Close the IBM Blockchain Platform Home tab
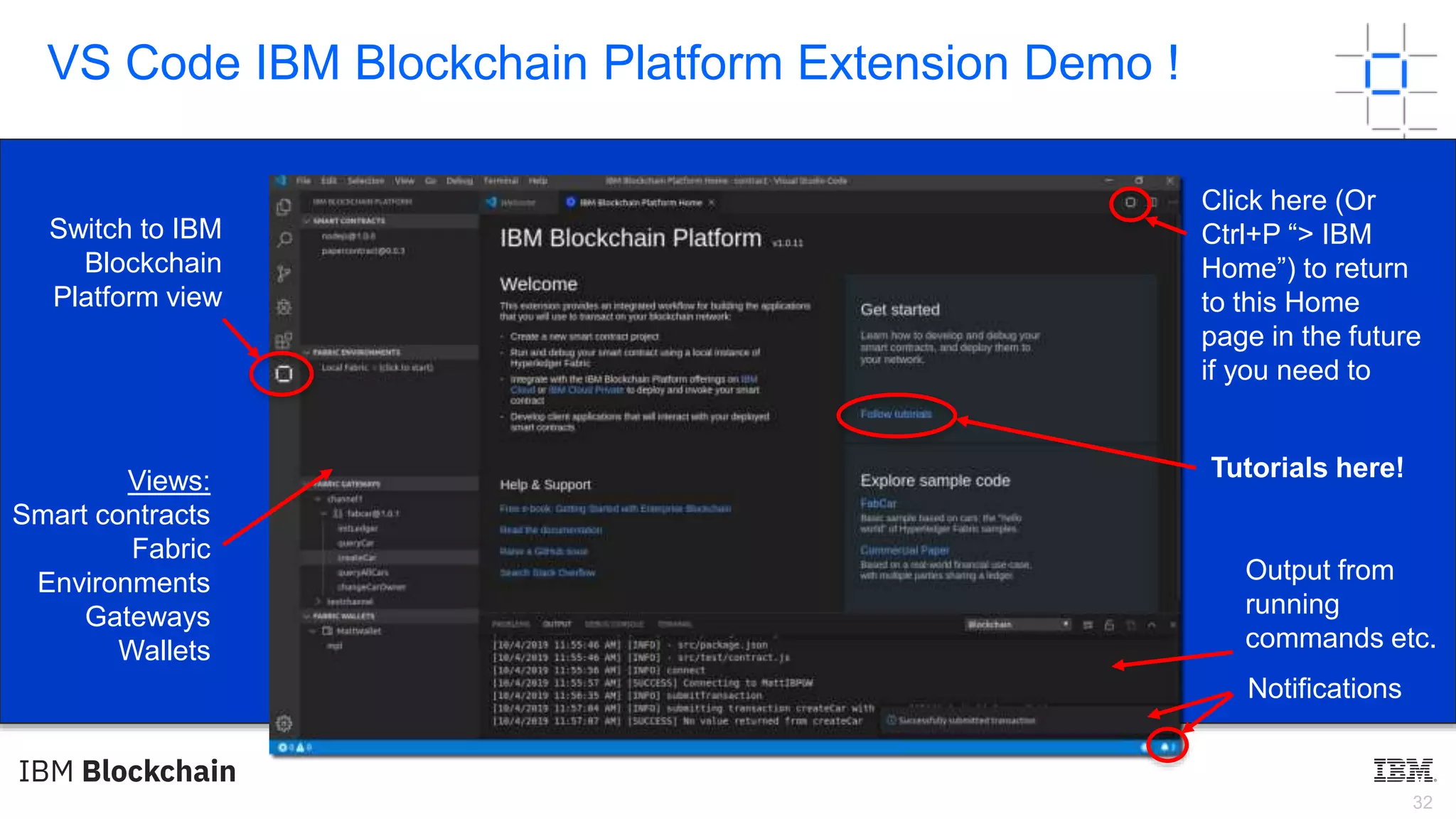The width and height of the screenshot is (1456, 819). 711,203
